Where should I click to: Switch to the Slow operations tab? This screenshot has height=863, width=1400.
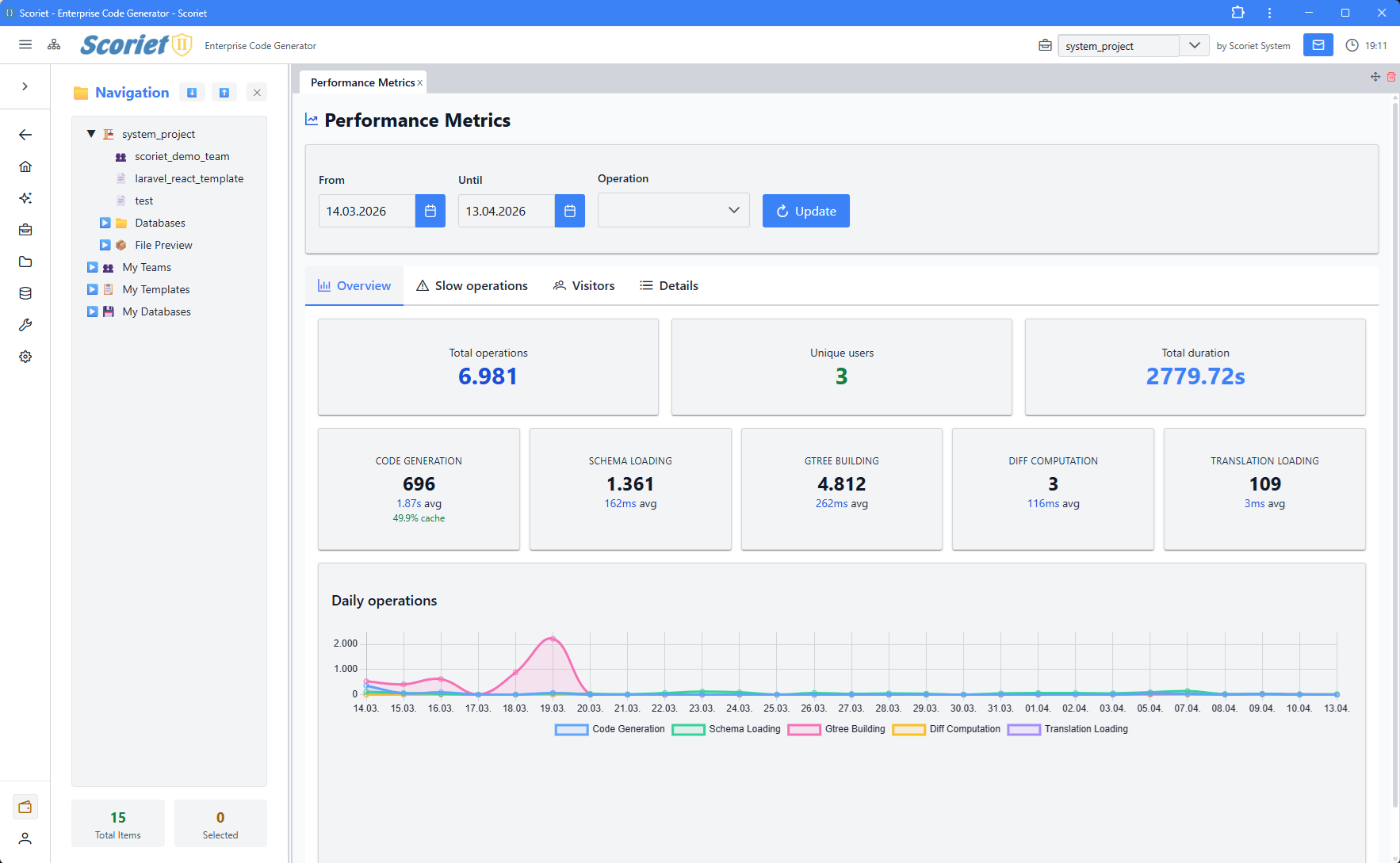coord(472,285)
